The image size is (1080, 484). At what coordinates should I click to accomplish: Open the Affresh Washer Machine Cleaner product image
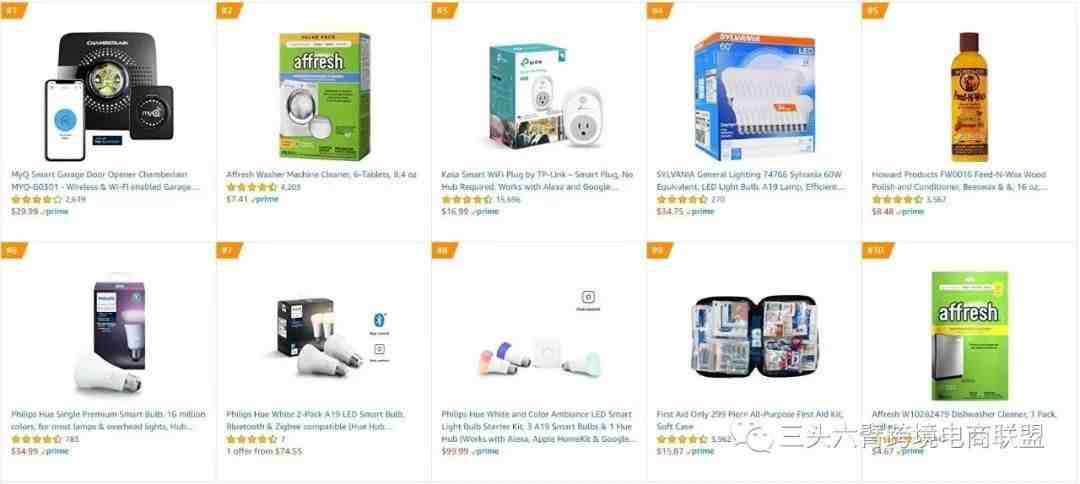pyautogui.click(x=324, y=96)
